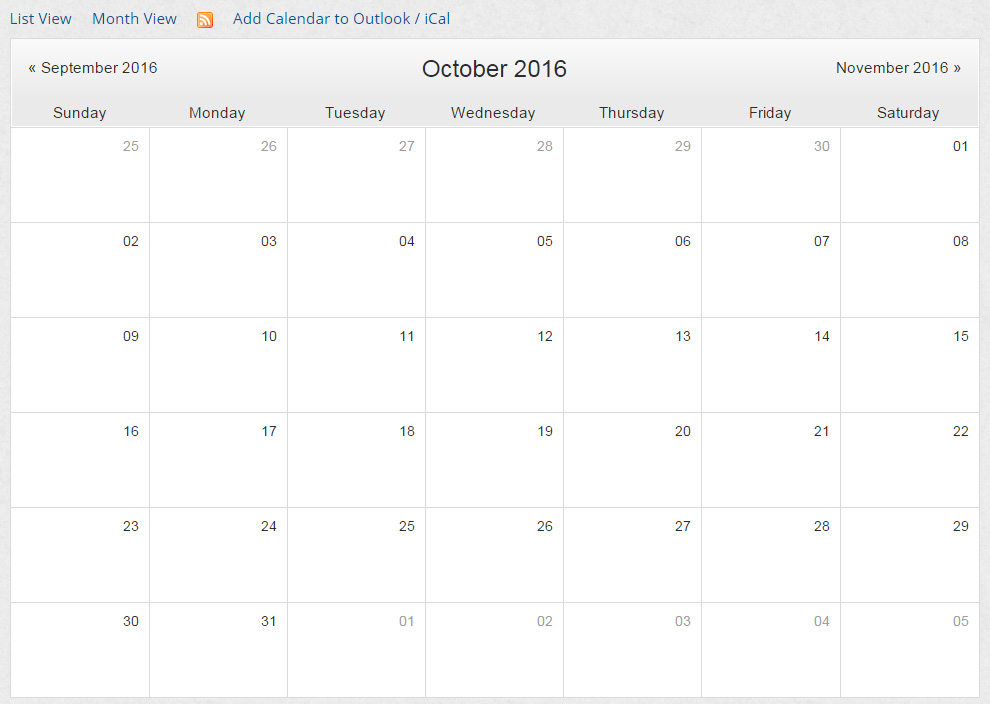Click greyed September 27 cell
Image resolution: width=990 pixels, height=704 pixels.
[357, 175]
